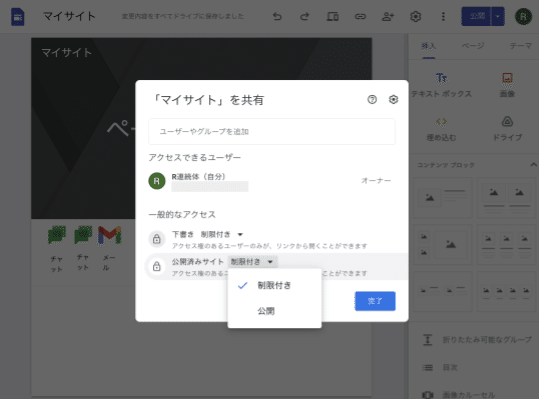Open the device preview icon
This screenshot has width=539, height=399.
[332, 16]
